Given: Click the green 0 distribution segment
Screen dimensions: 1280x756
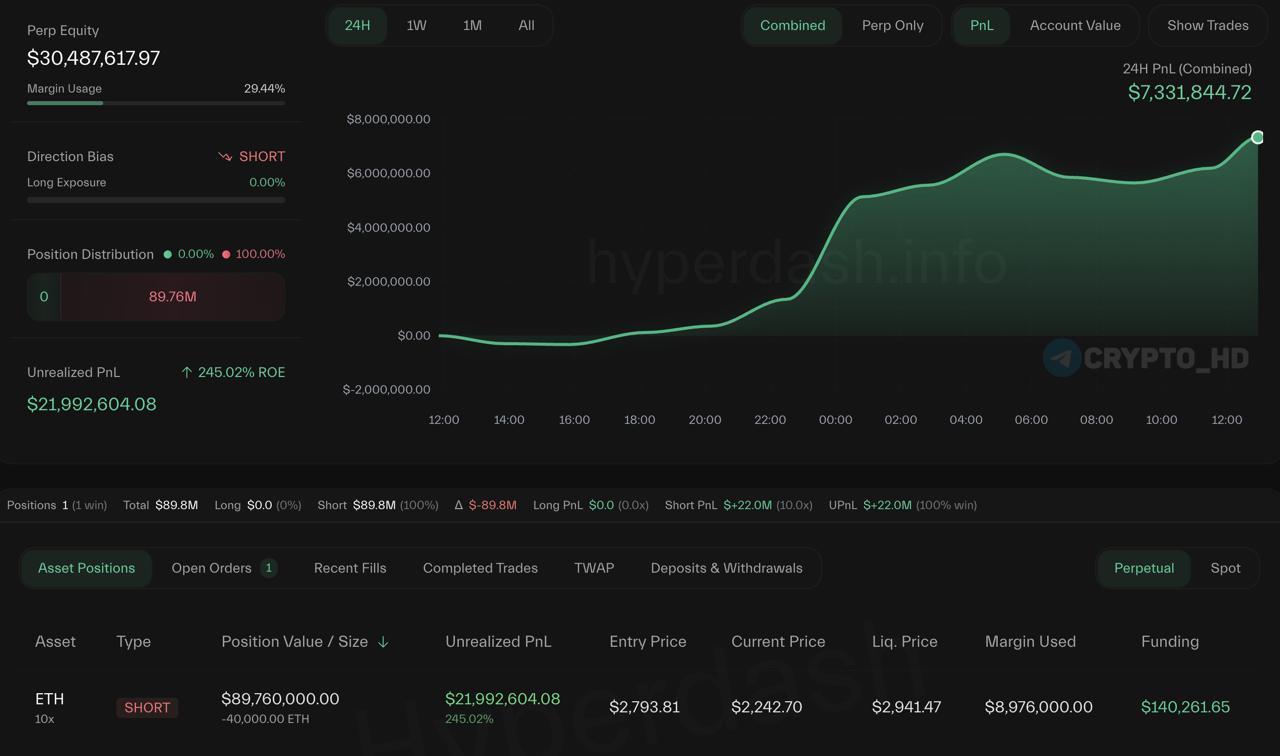Looking at the screenshot, I should [x=44, y=297].
